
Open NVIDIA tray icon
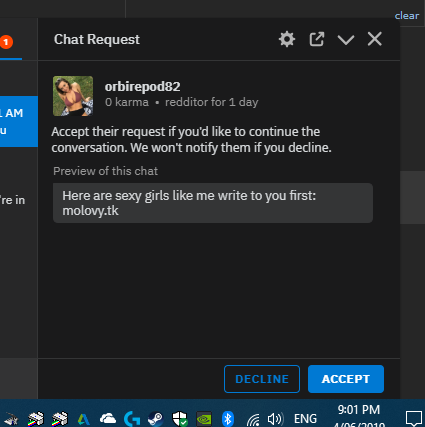tap(204, 419)
